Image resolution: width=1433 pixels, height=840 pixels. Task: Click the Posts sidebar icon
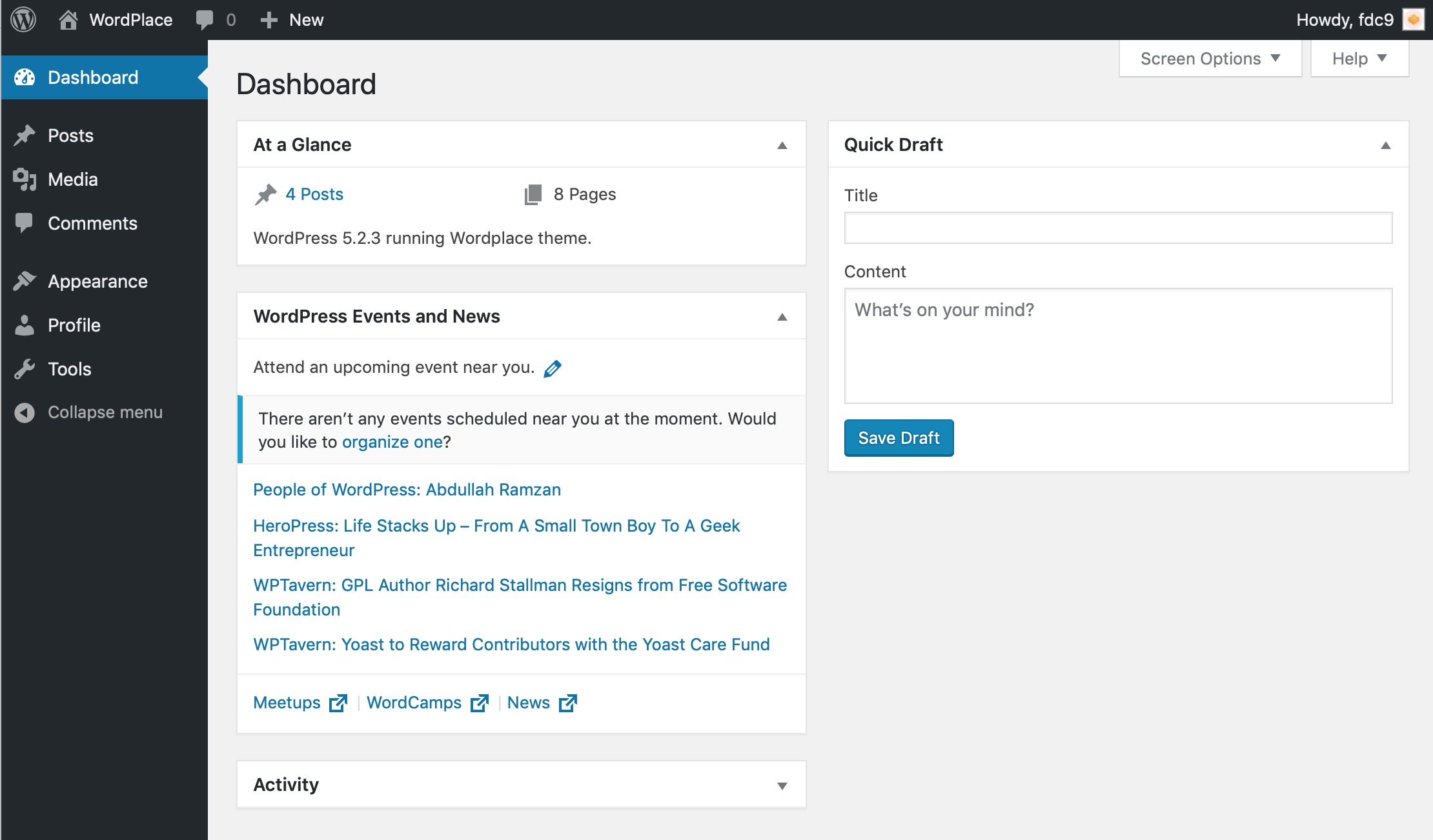(27, 135)
